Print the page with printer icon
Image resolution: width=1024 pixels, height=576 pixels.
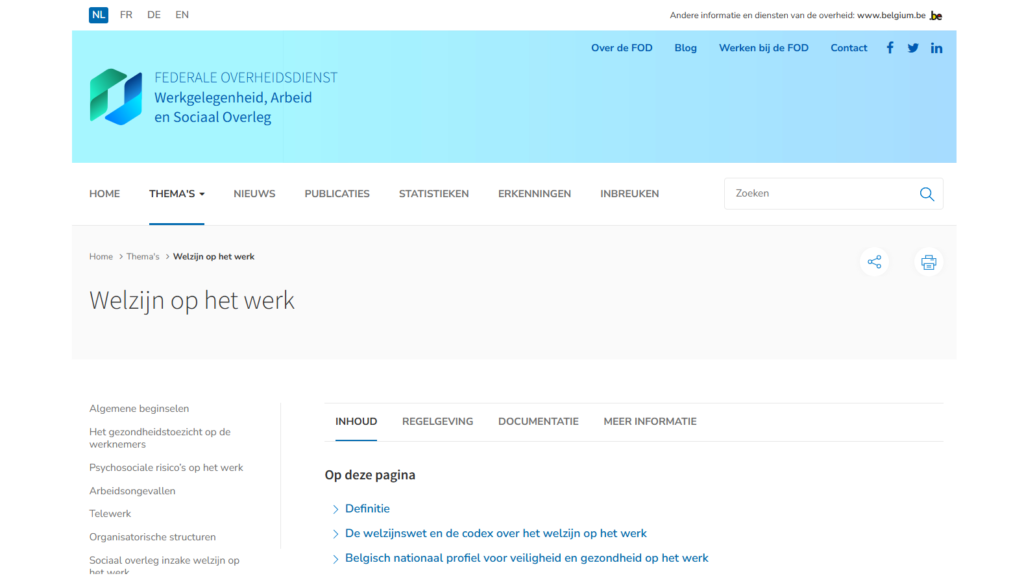pos(929,262)
